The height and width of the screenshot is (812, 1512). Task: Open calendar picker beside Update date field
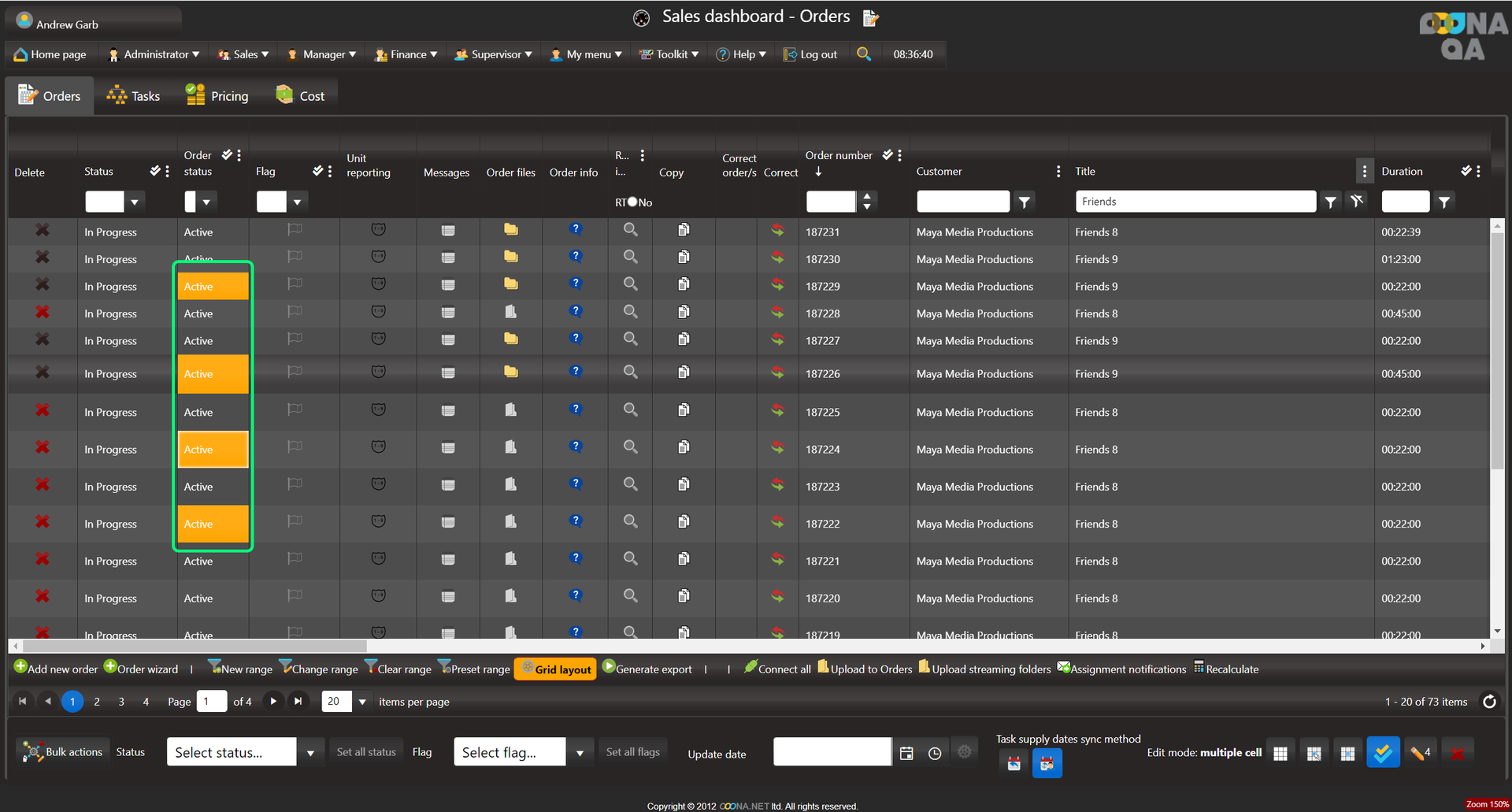[906, 754]
